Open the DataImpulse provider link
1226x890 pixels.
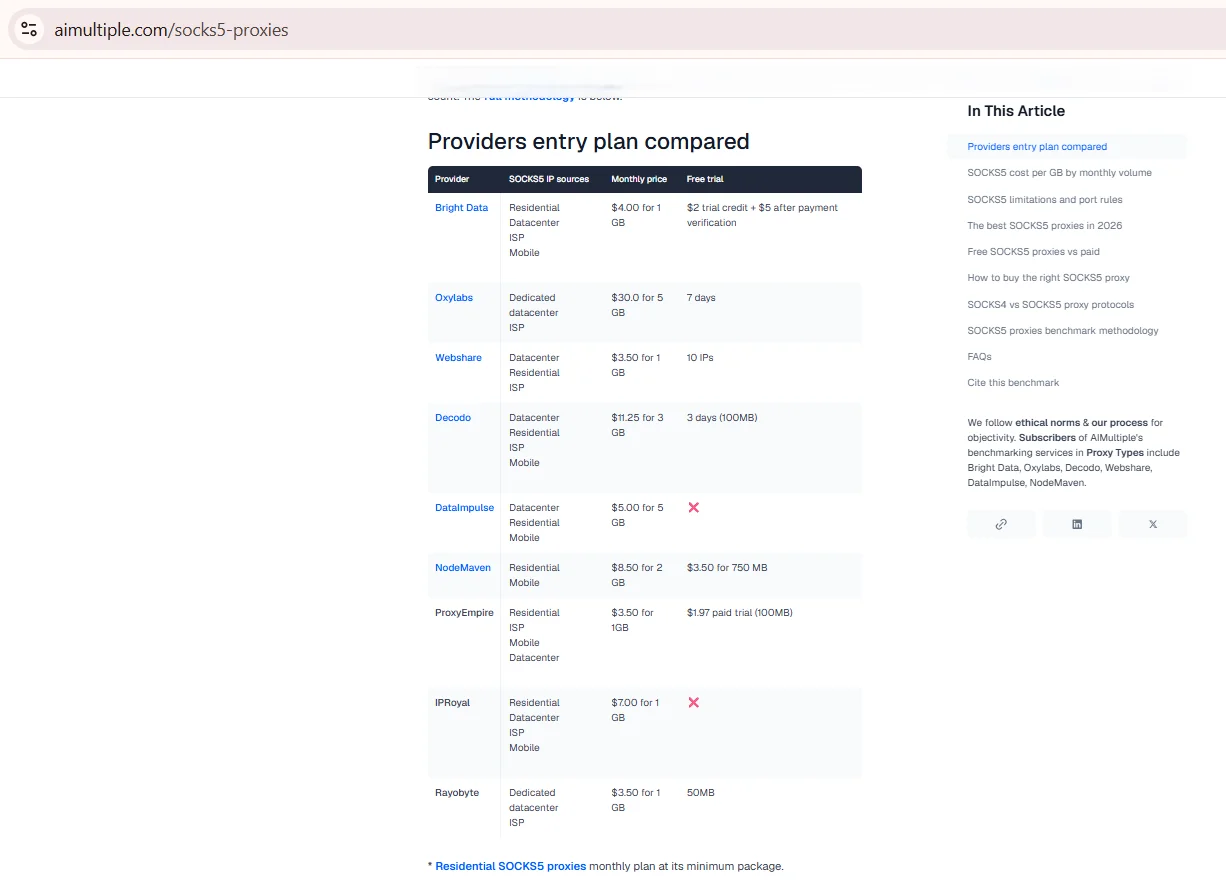click(x=464, y=507)
